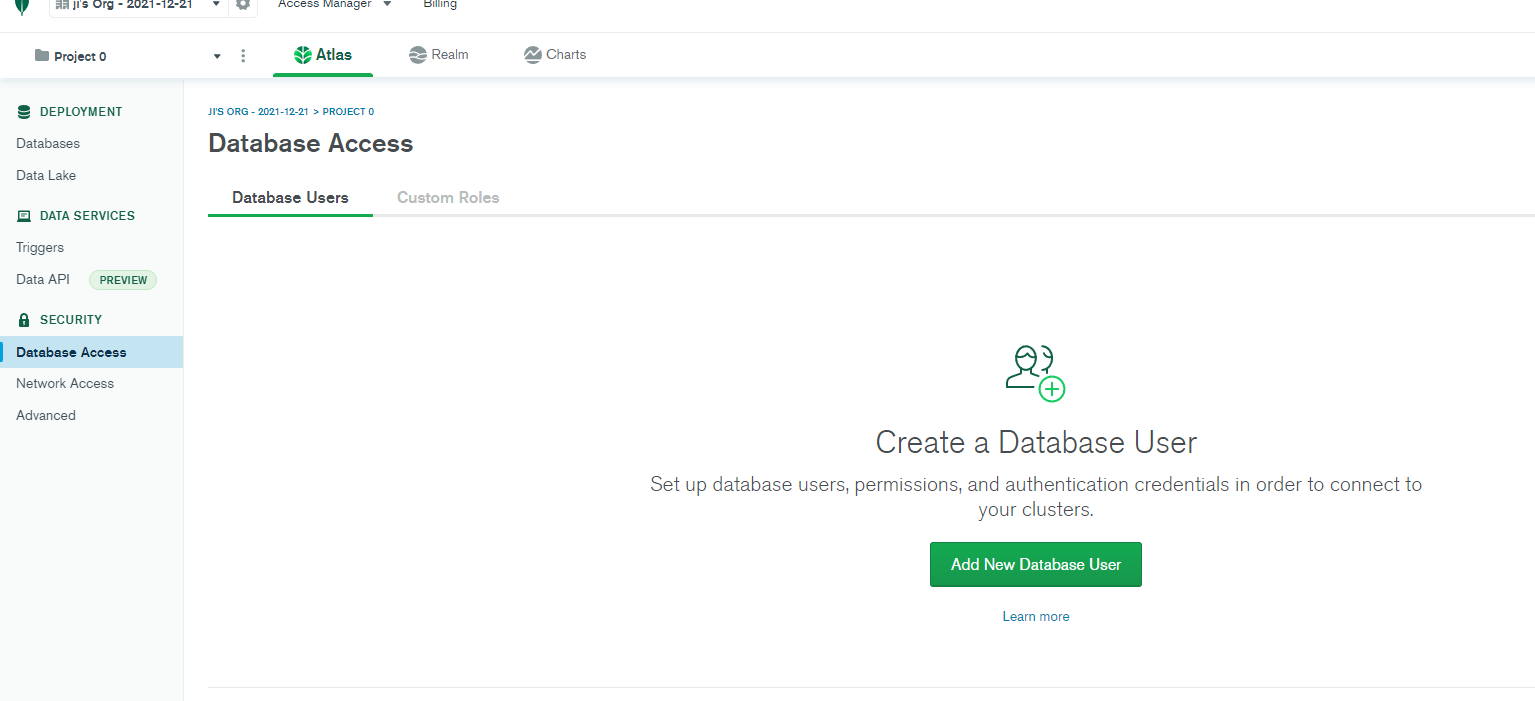This screenshot has height=701, width=1535.
Task: Open organization settings gear icon
Action: 243,5
